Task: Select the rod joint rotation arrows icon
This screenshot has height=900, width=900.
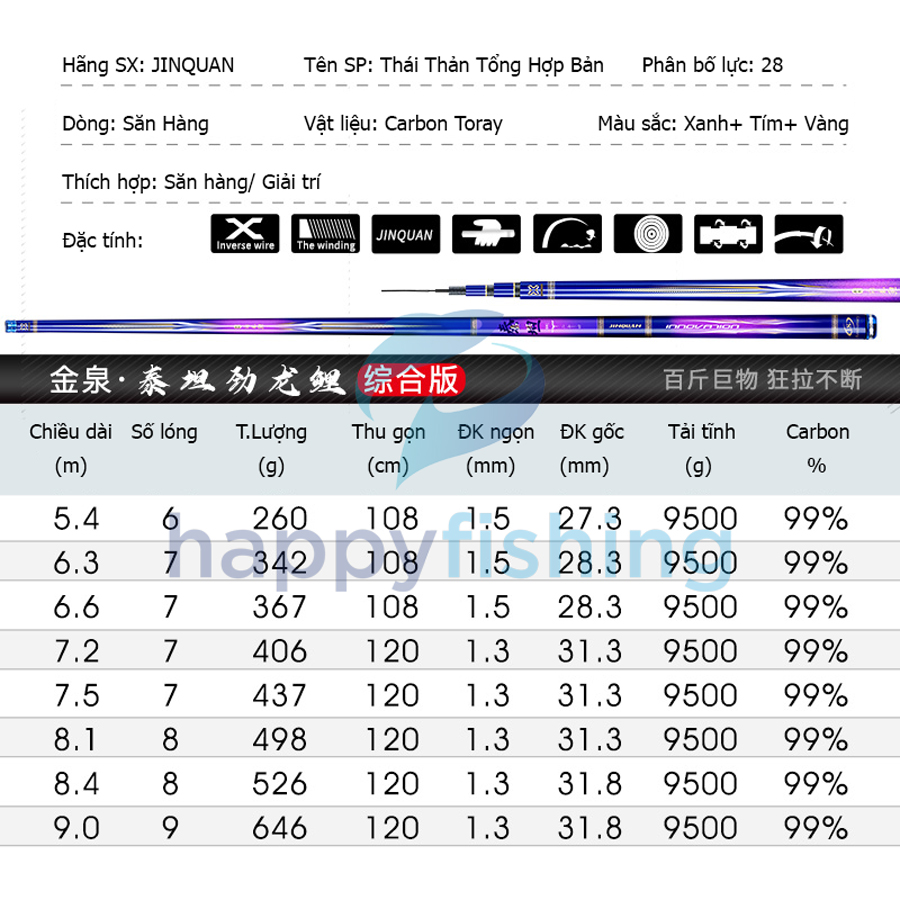Action: coord(728,234)
